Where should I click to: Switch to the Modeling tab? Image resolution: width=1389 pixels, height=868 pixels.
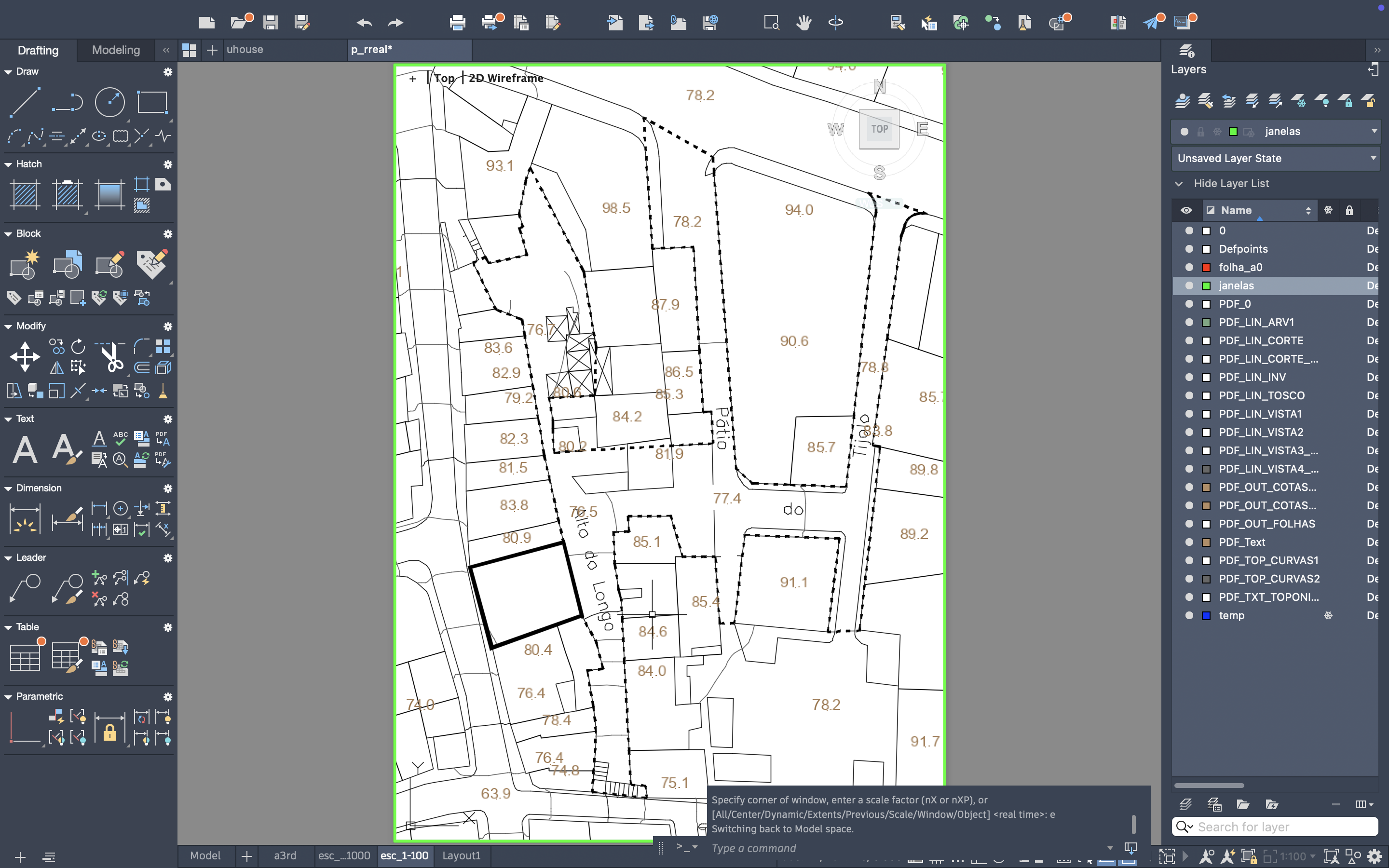click(116, 50)
